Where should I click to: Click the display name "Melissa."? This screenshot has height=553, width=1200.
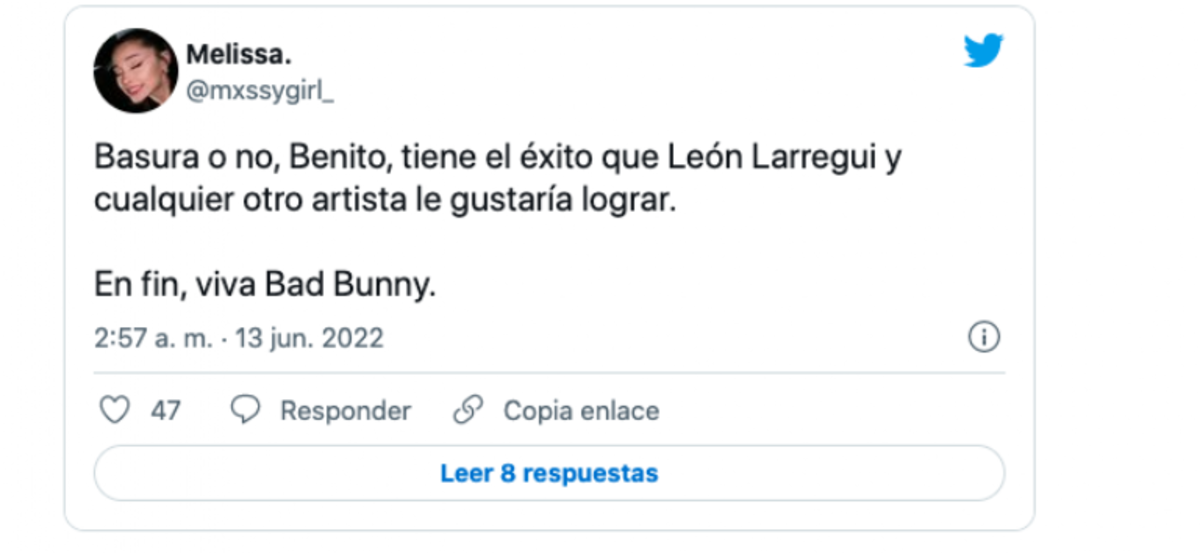238,55
